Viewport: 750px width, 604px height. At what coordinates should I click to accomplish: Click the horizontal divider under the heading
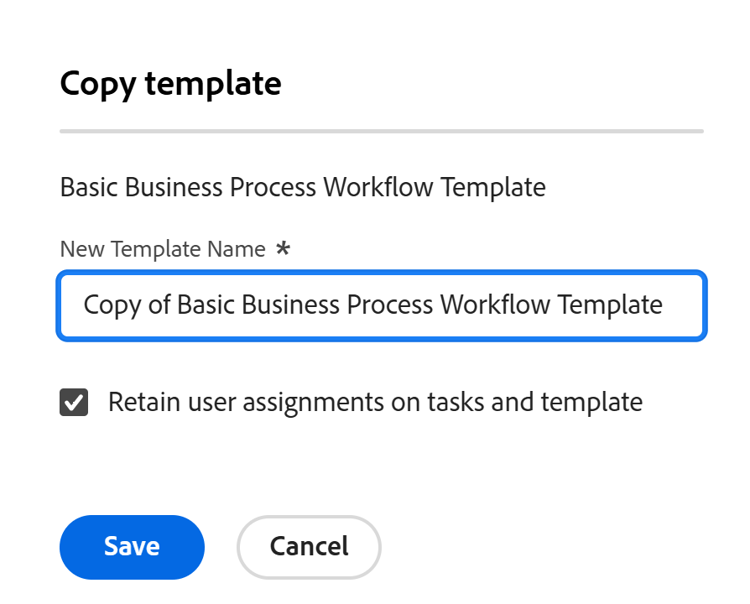(x=382, y=131)
